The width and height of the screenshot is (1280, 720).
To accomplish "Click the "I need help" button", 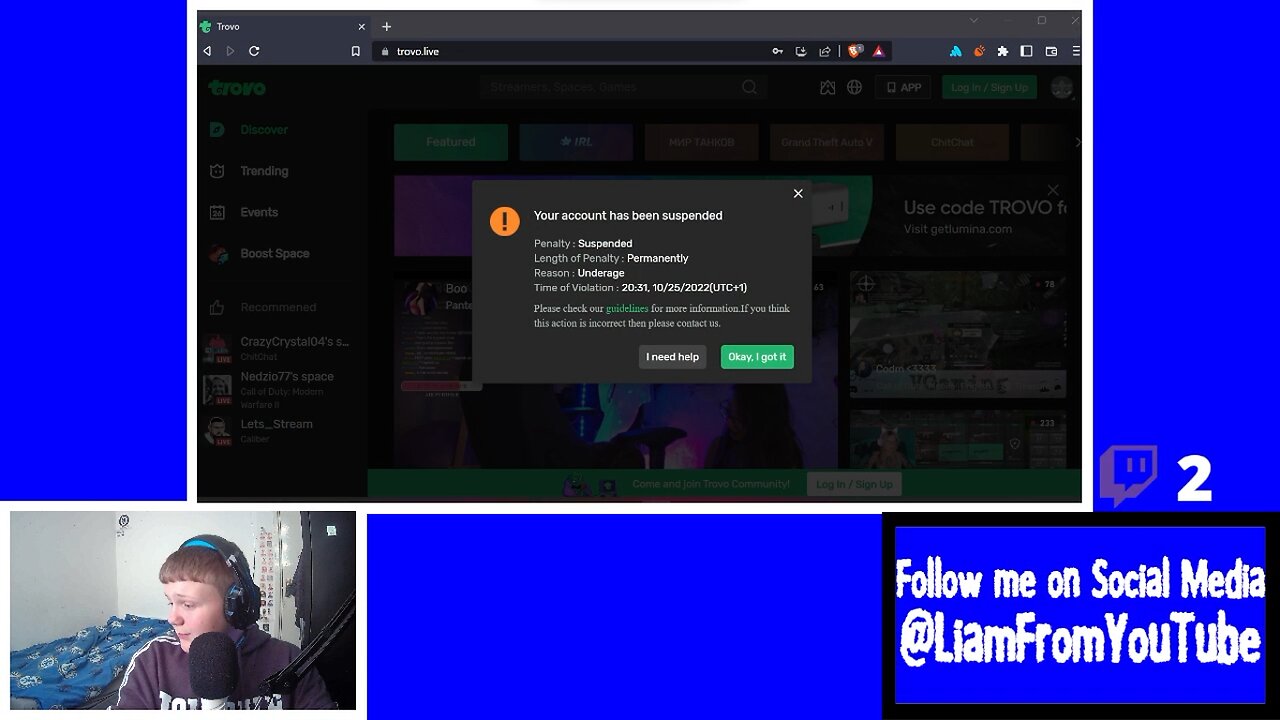I will click(x=672, y=357).
